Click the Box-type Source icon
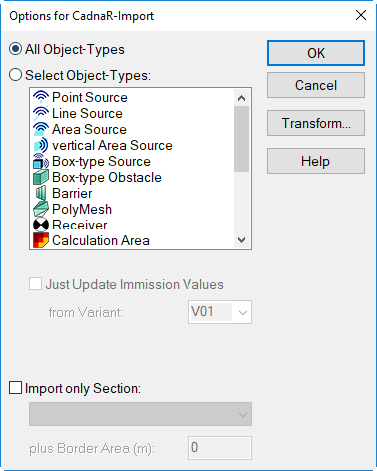 click(41, 161)
